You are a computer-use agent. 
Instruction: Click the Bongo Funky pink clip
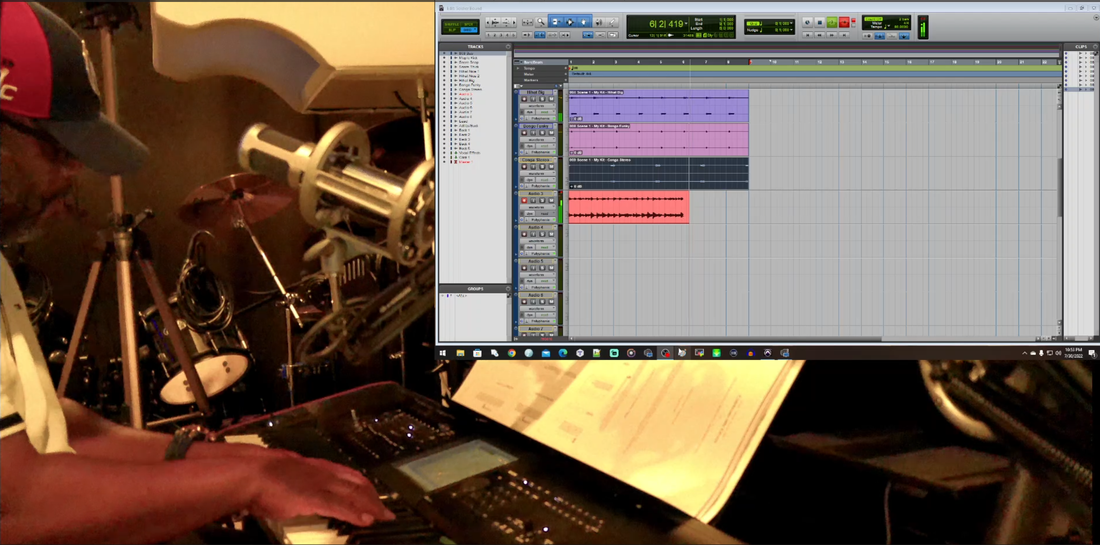658,140
